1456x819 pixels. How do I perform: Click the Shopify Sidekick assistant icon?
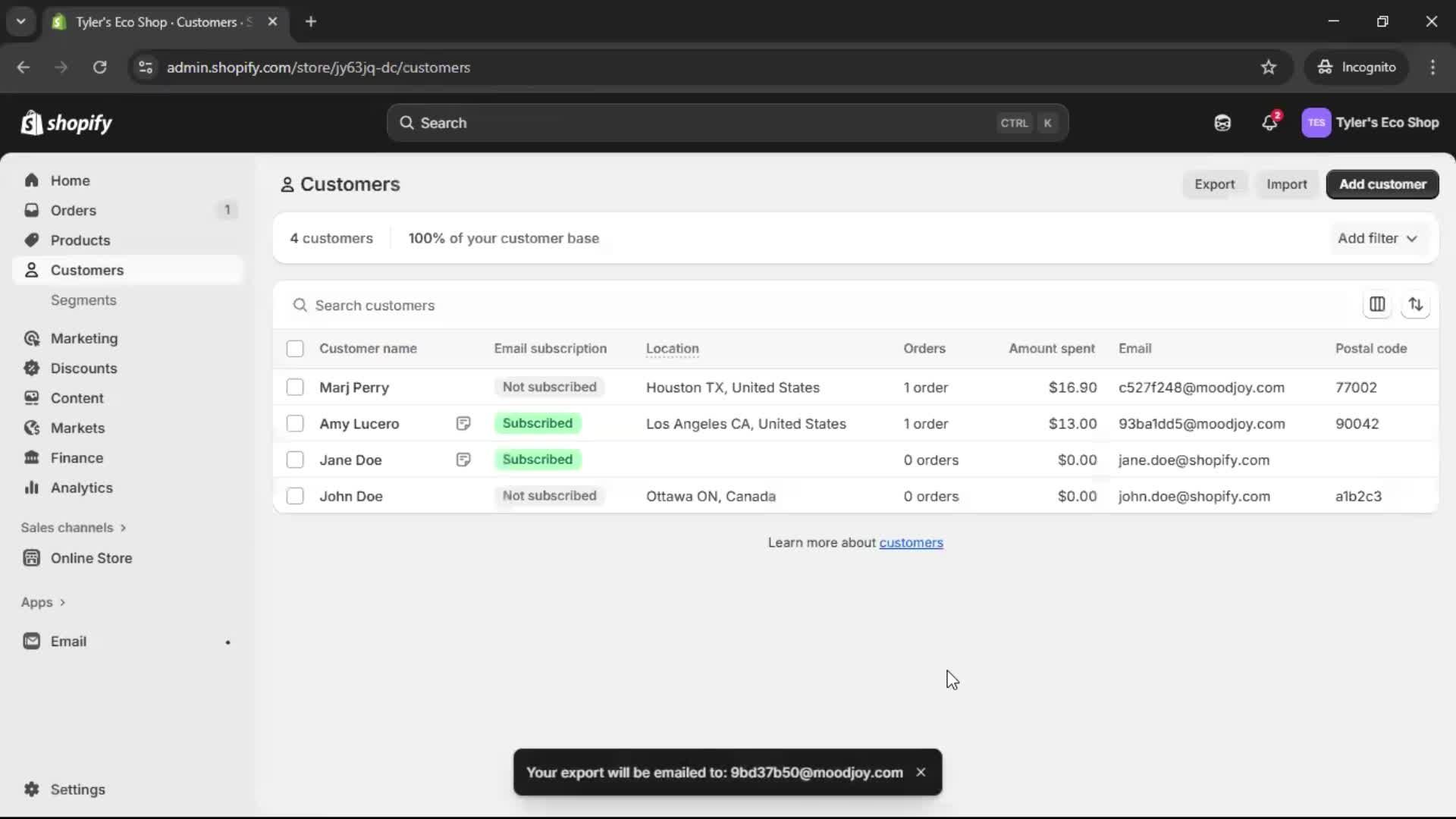[1222, 123]
